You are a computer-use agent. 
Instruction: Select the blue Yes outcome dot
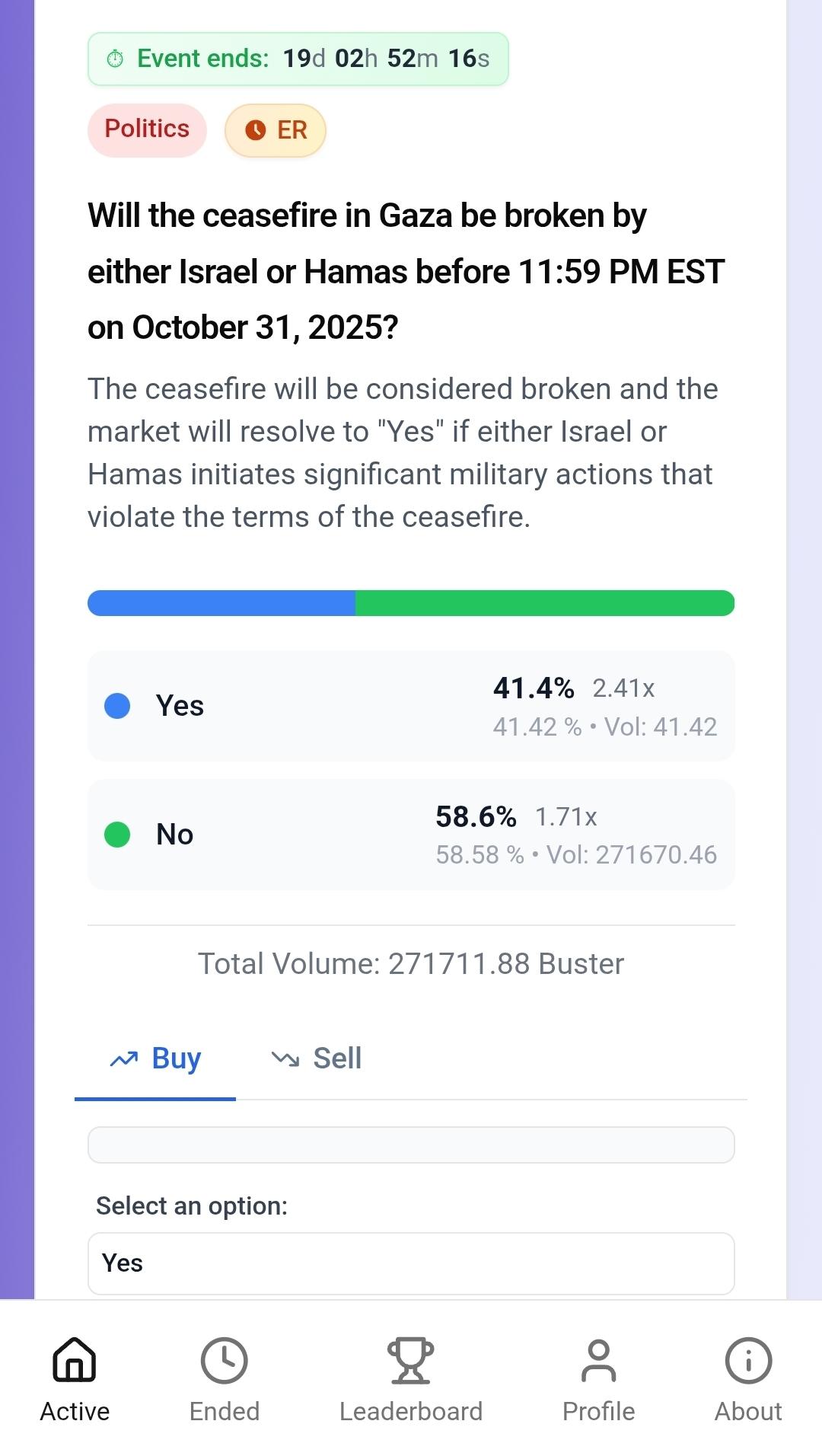point(117,706)
